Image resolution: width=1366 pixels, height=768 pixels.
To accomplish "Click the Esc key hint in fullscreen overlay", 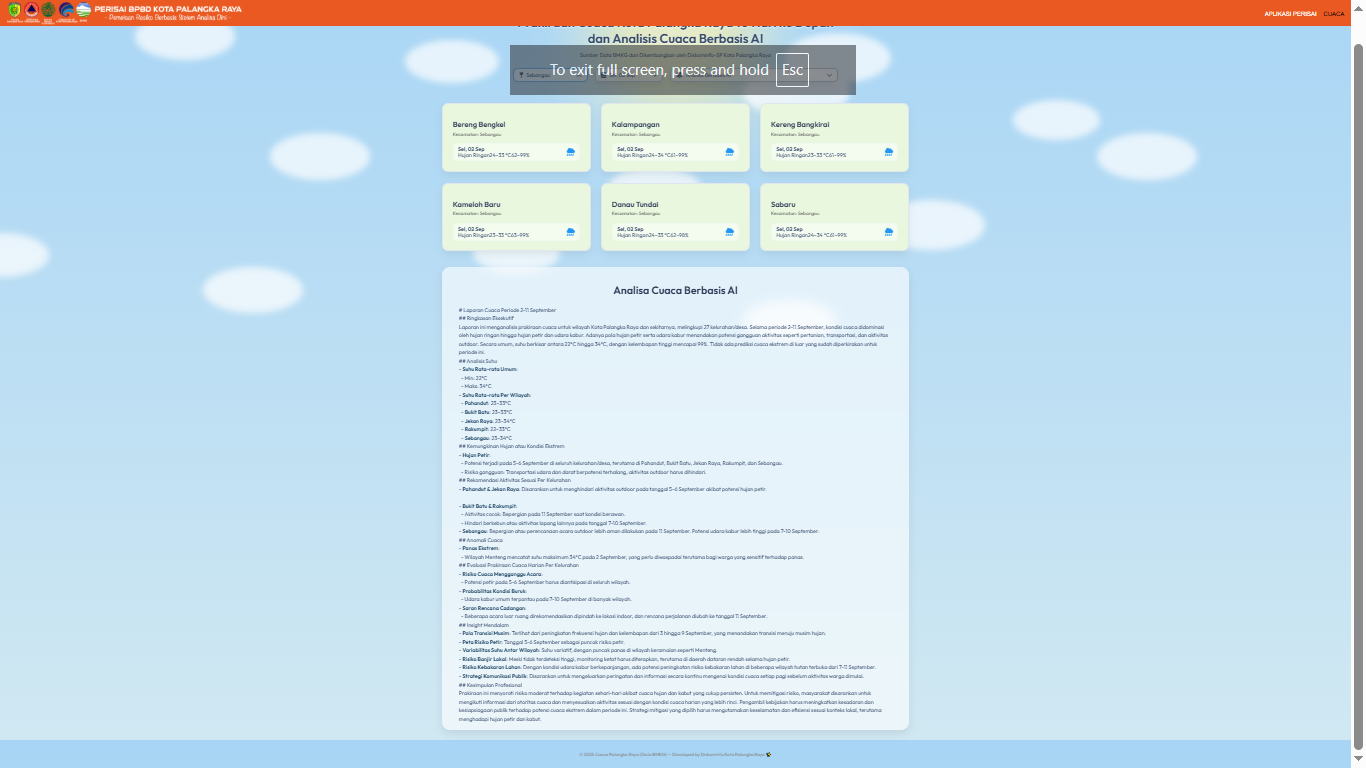I will coord(792,70).
